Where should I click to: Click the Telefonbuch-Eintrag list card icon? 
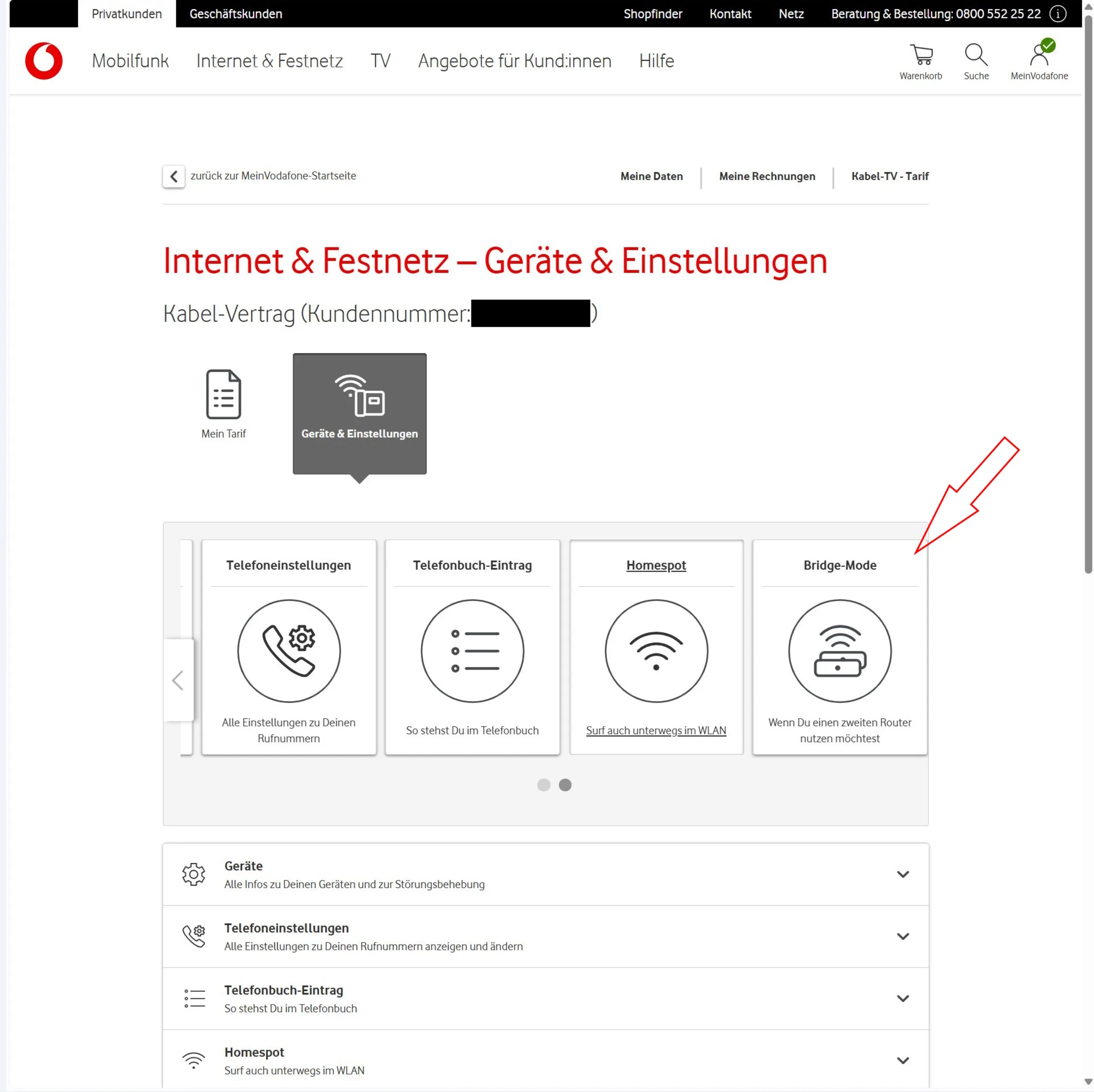tap(472, 650)
